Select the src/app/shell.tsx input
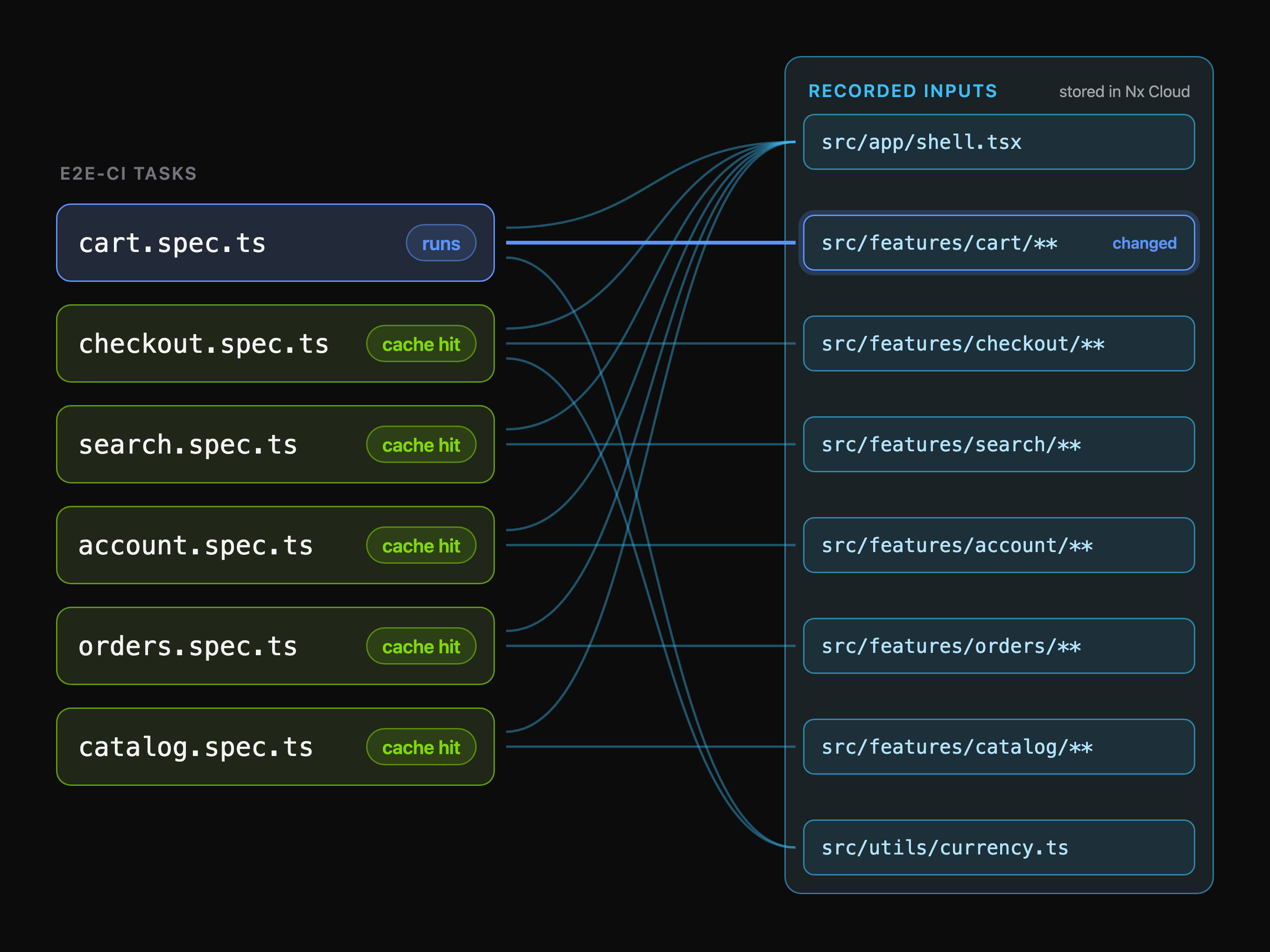The image size is (1270, 952). 999,142
